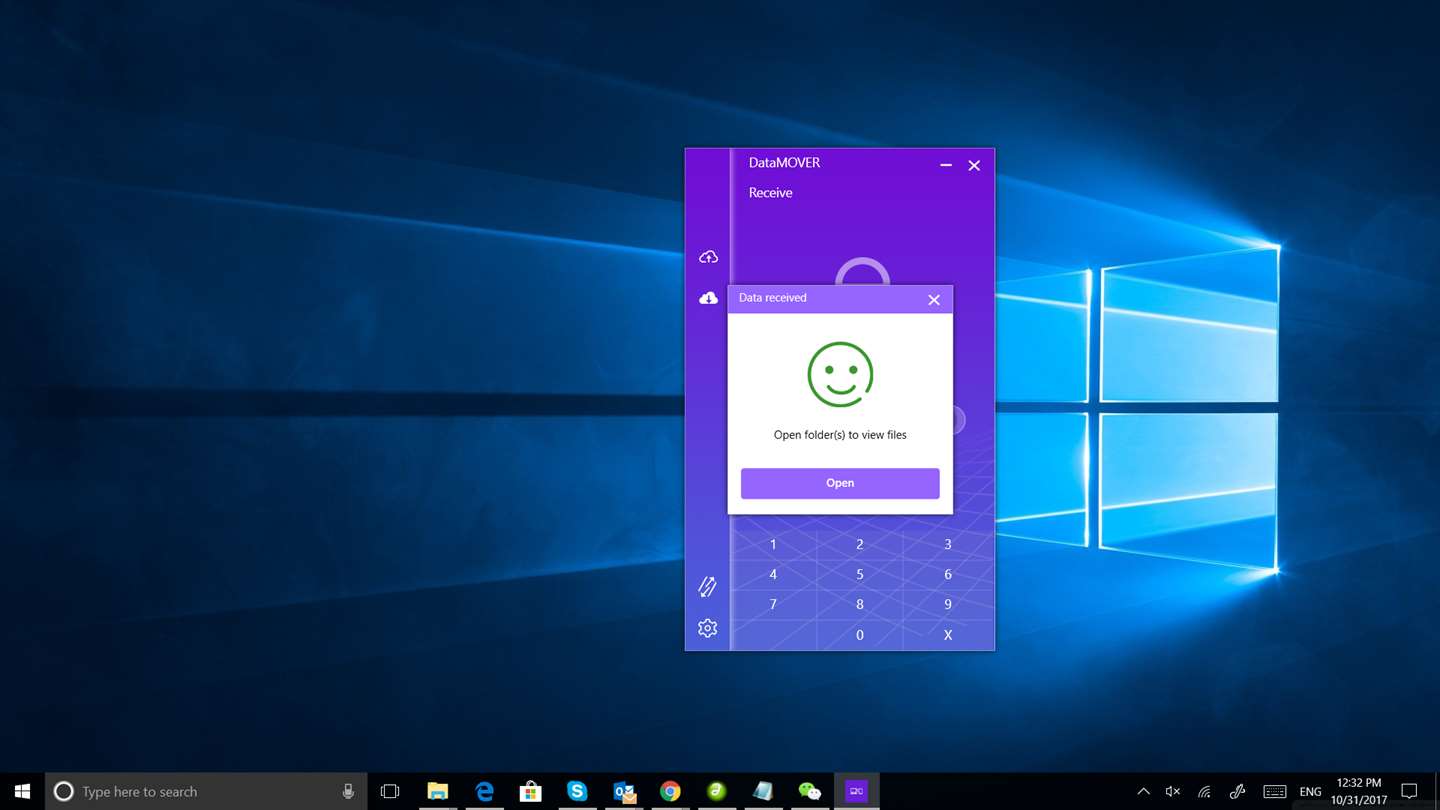
Task: Click the "Open folder(s) to view files" text
Action: (x=840, y=435)
